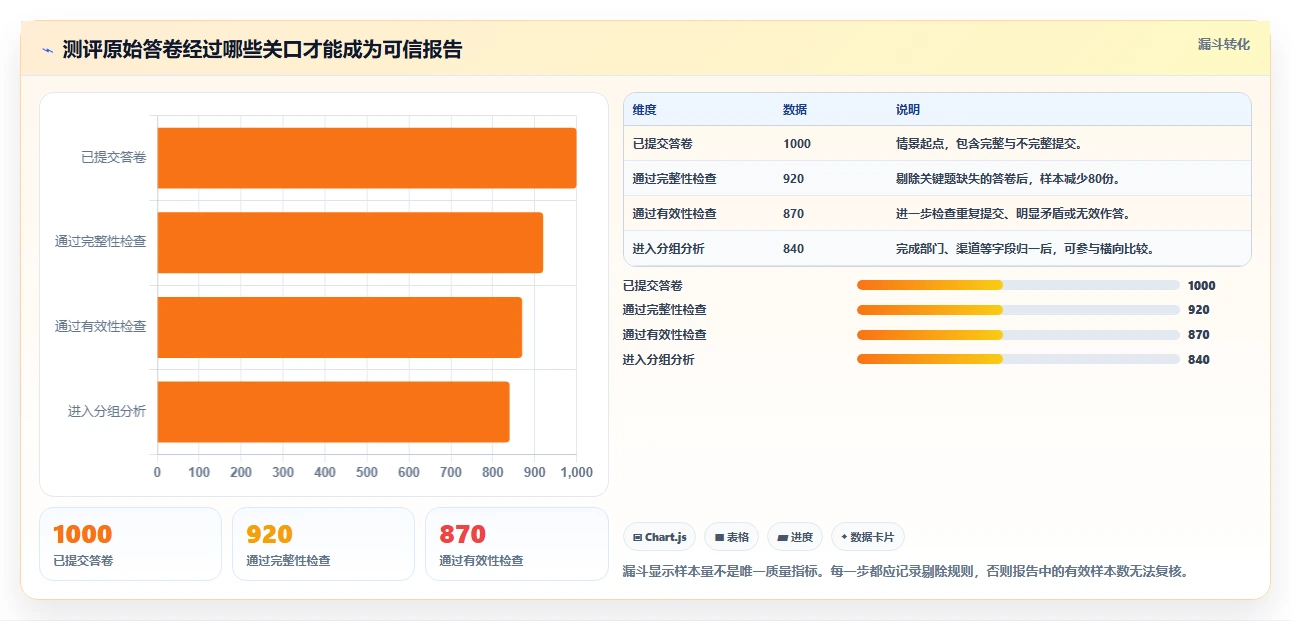
Task: Click chart axis label 进入分组分析
Action: pos(107,411)
